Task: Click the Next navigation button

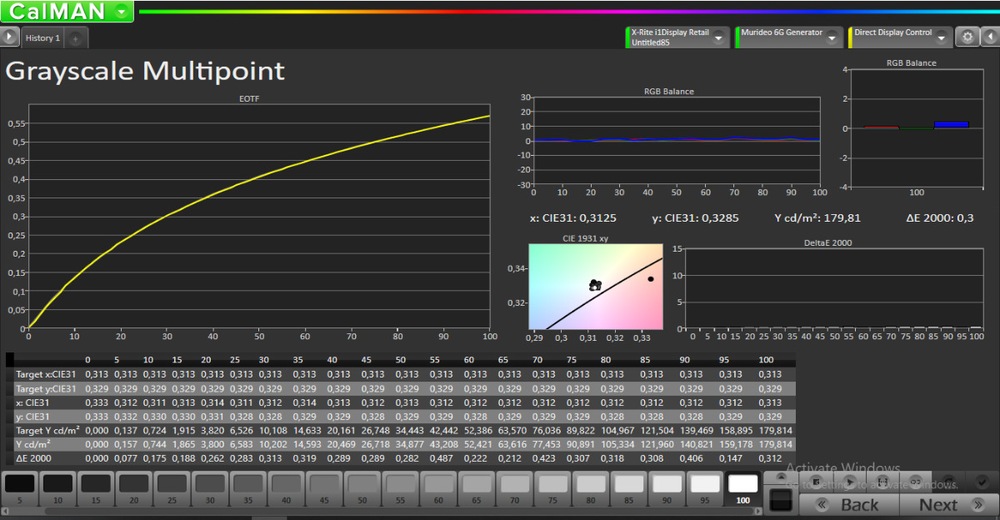Action: pos(938,505)
